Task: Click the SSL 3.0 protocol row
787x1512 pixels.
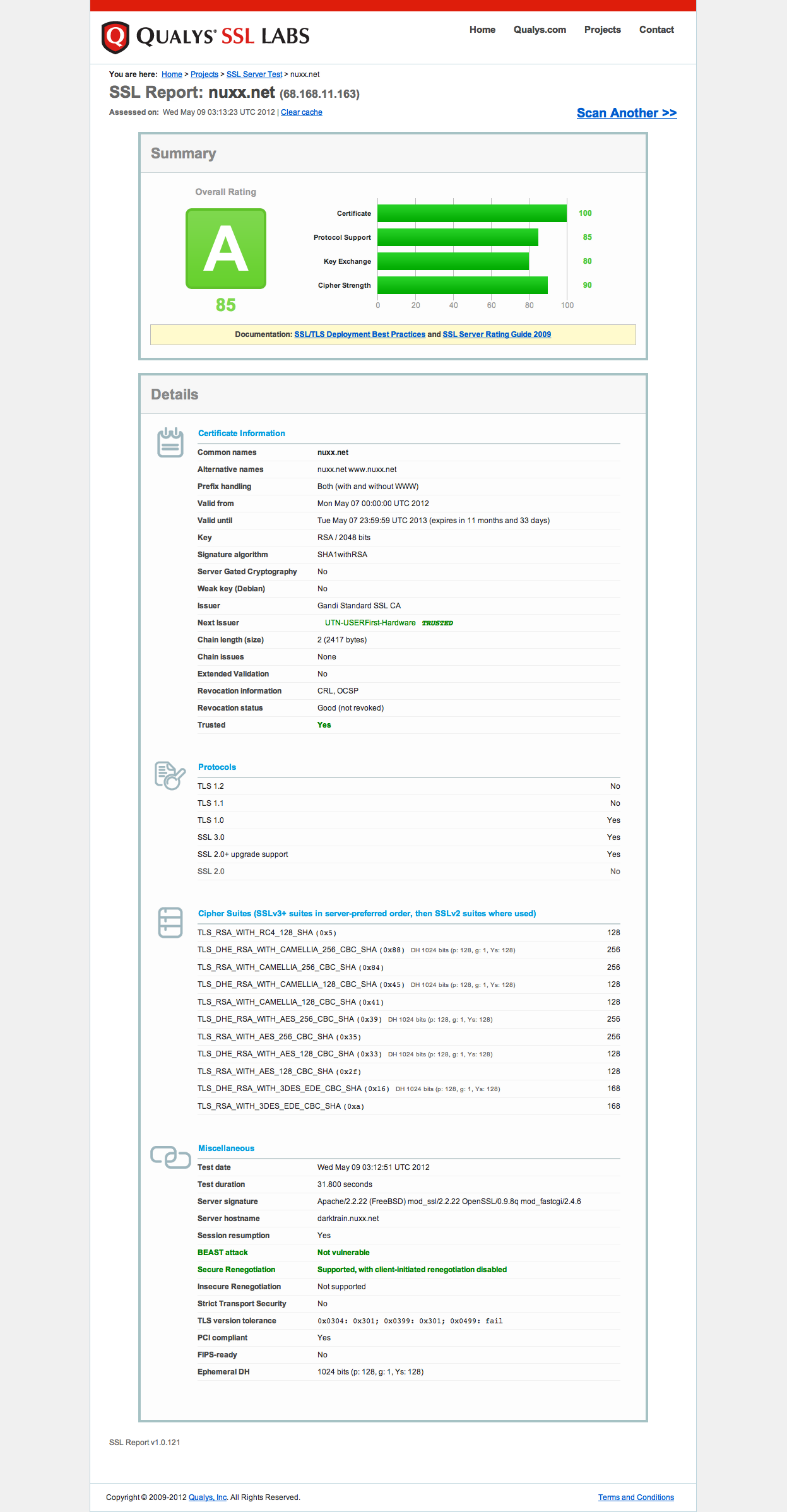Action: click(x=409, y=837)
